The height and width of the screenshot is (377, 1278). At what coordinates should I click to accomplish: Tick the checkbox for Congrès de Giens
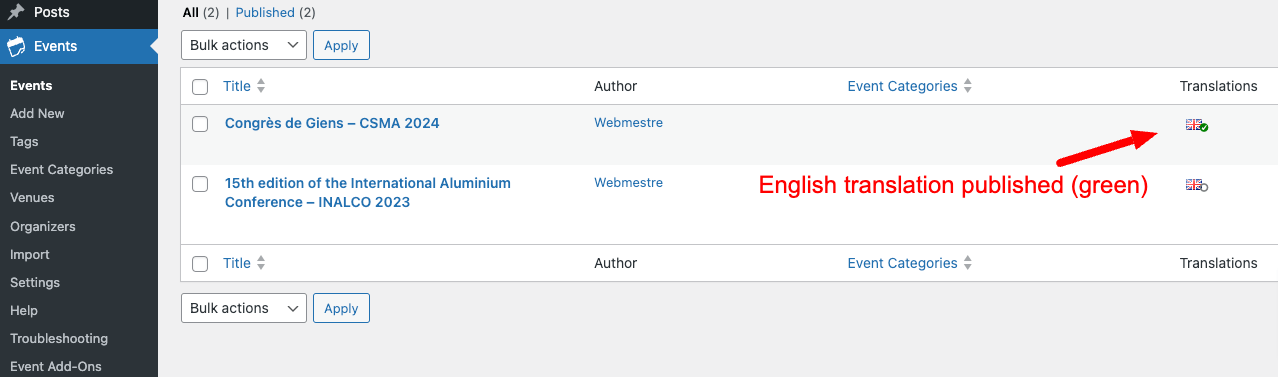[200, 124]
